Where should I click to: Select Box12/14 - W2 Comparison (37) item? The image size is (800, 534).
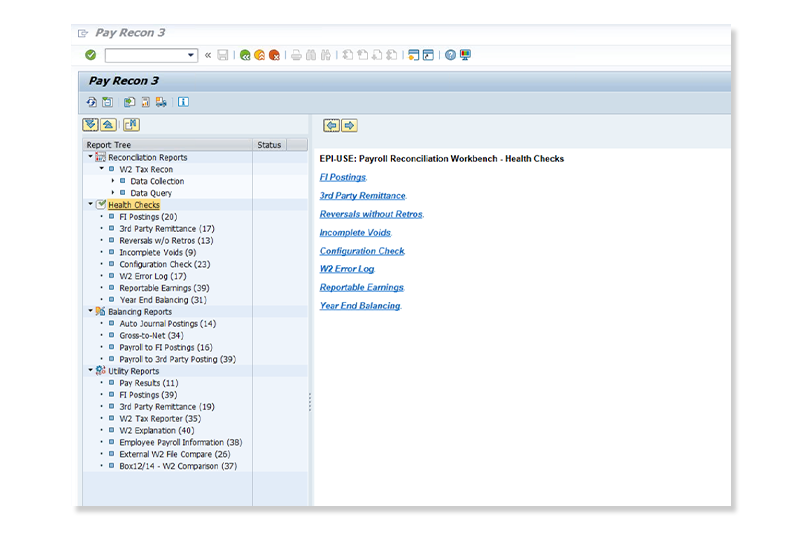pyautogui.click(x=178, y=466)
